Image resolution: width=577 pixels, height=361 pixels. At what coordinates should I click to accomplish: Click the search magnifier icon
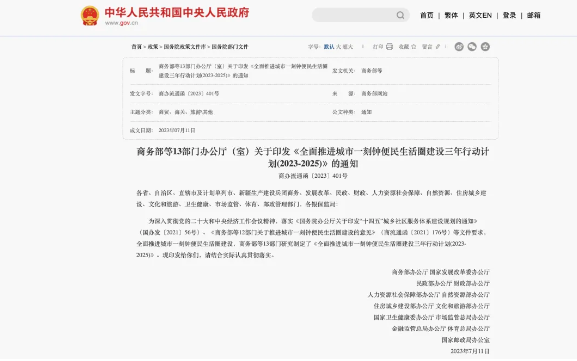400,15
